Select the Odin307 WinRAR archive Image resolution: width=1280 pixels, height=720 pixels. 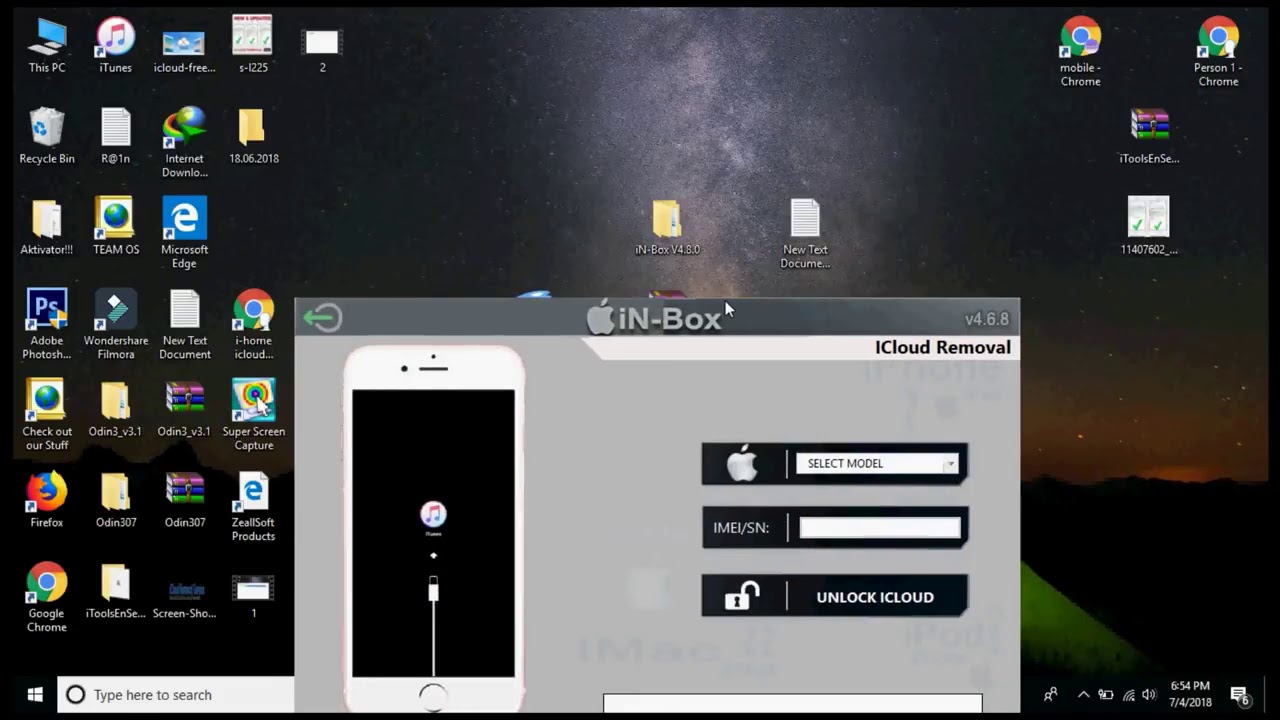point(184,500)
